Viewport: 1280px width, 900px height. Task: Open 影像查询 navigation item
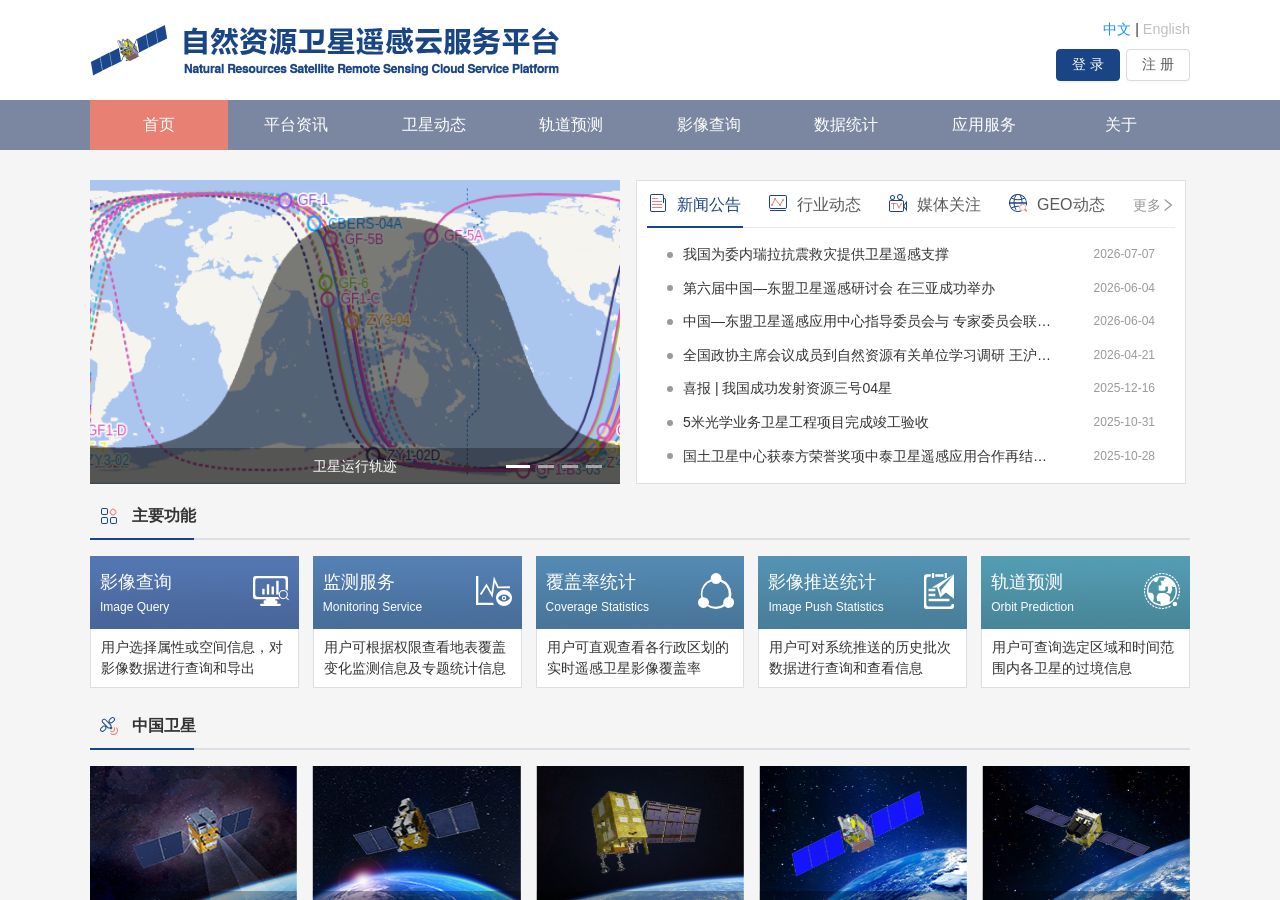coord(709,125)
